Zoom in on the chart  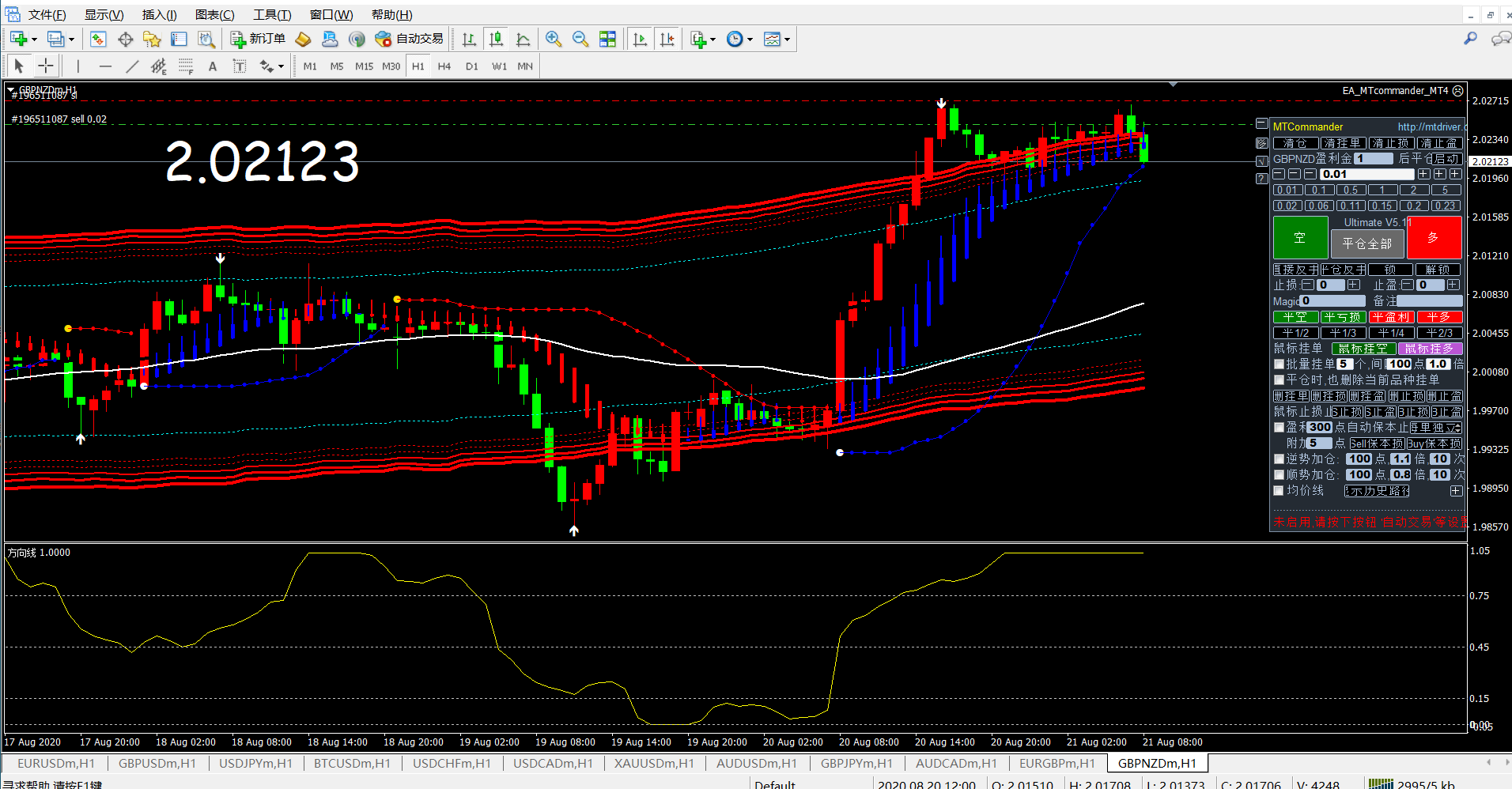pyautogui.click(x=554, y=39)
